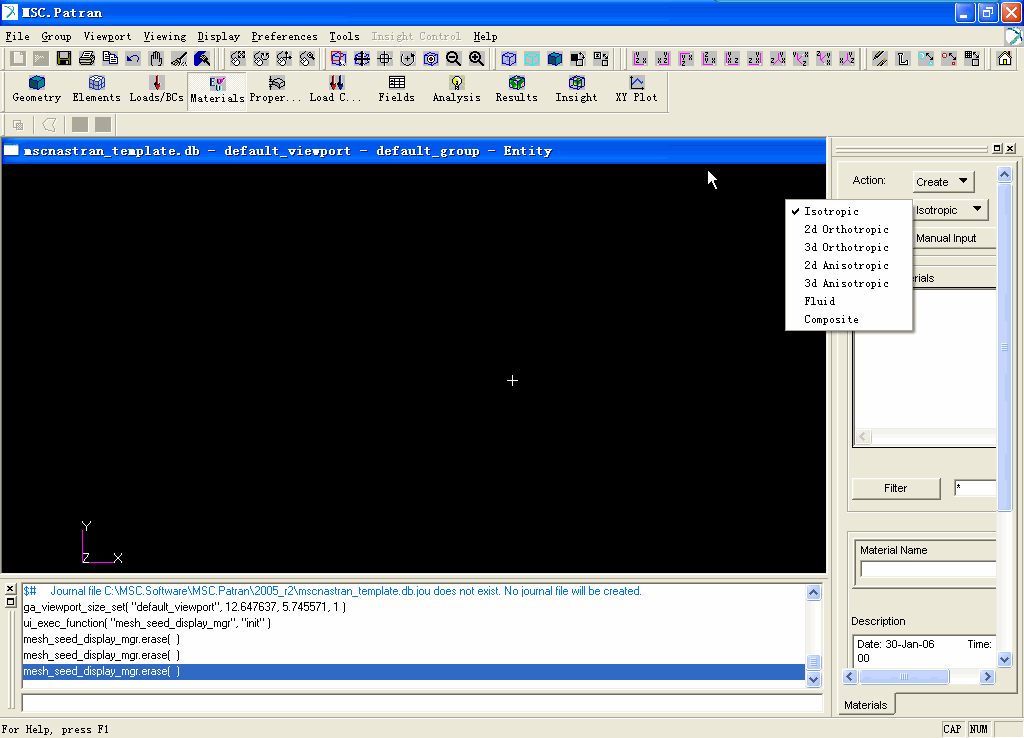Click the Undo arrow icon
Viewport: 1024px width, 738px height.
pos(133,59)
